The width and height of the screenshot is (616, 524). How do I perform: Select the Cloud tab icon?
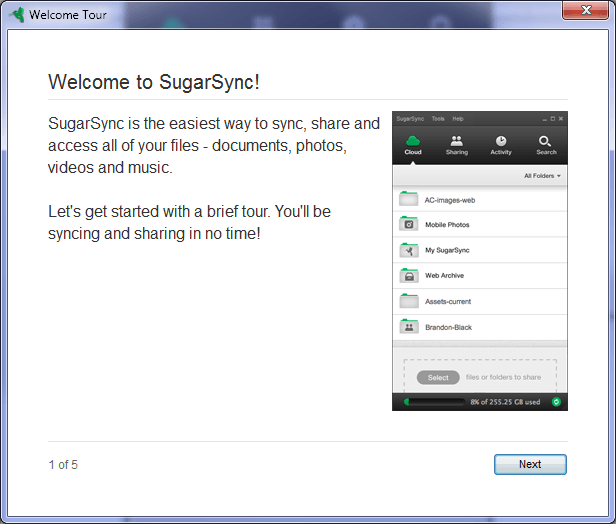click(413, 141)
